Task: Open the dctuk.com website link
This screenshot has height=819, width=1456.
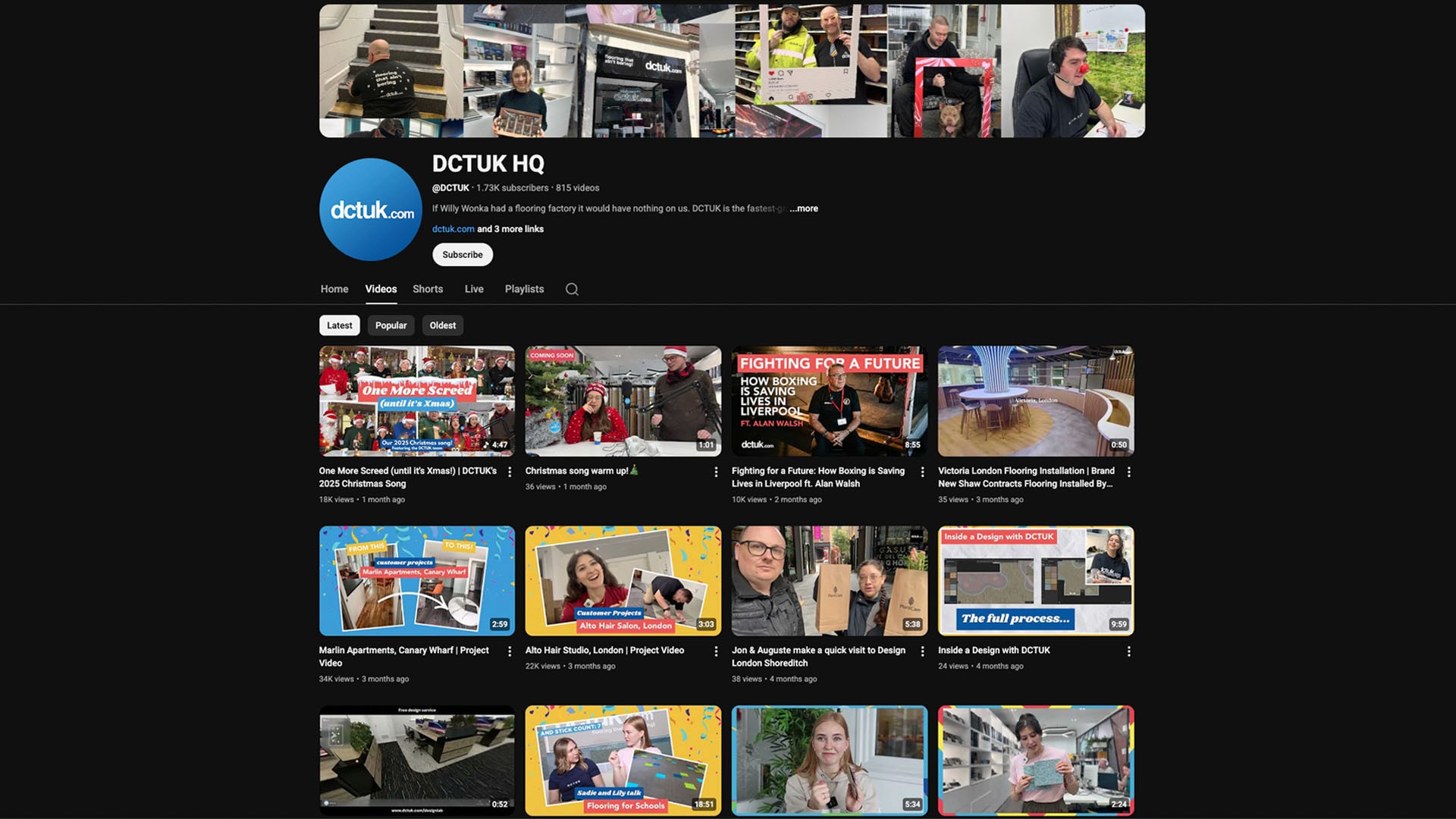Action: [453, 229]
